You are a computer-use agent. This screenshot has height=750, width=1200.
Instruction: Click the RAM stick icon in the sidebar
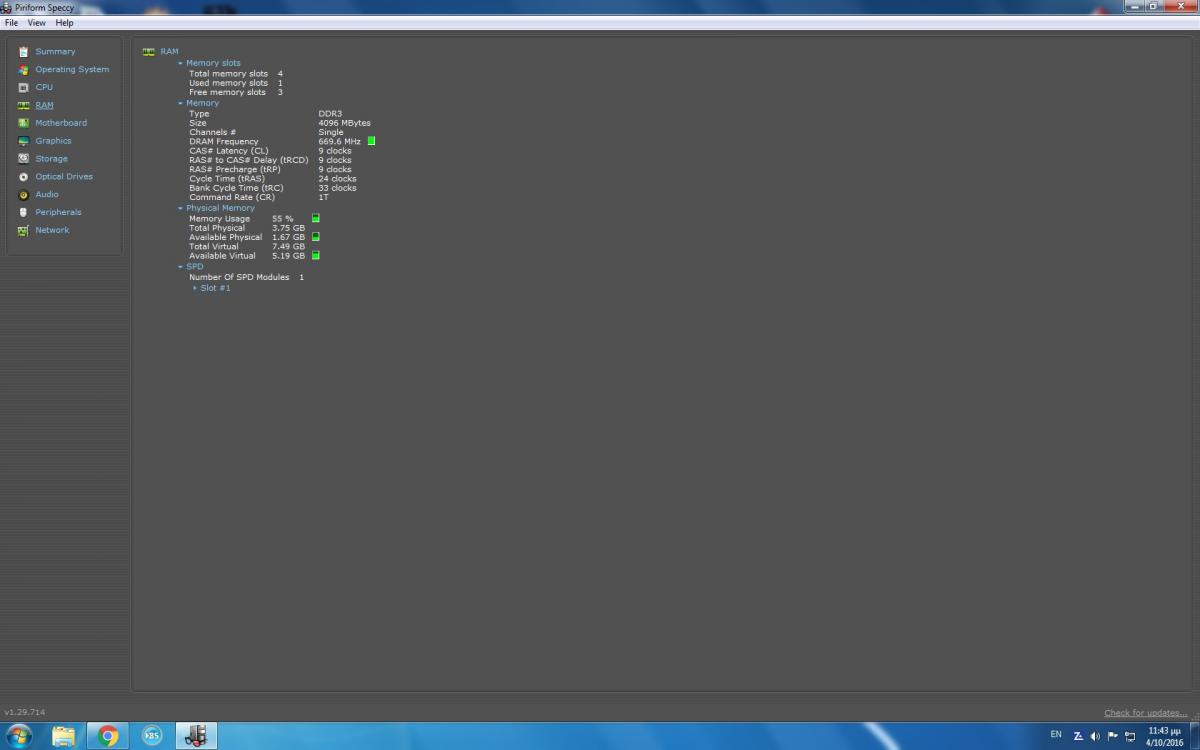(24, 105)
